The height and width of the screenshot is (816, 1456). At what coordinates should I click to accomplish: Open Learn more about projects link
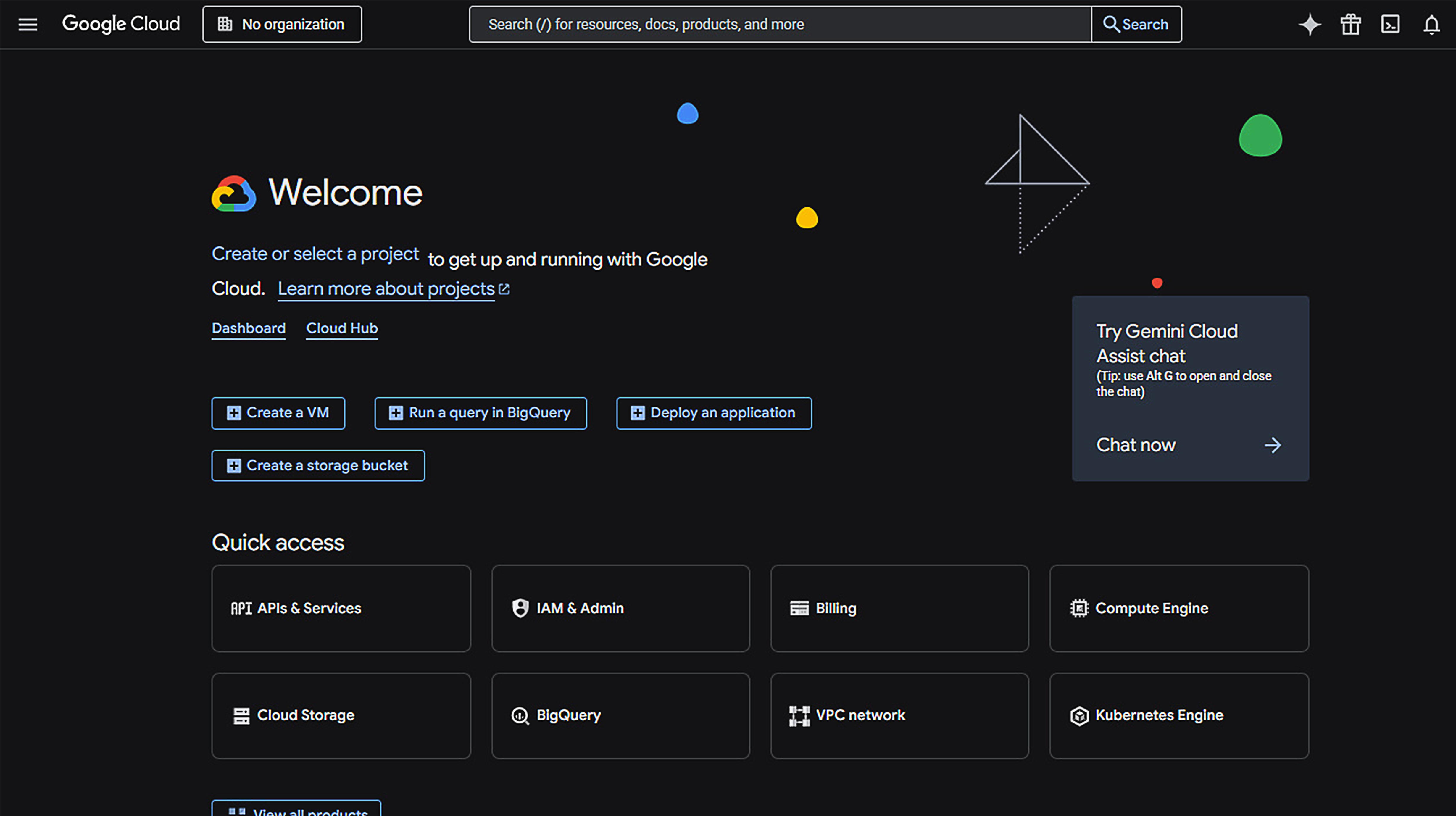pos(386,289)
